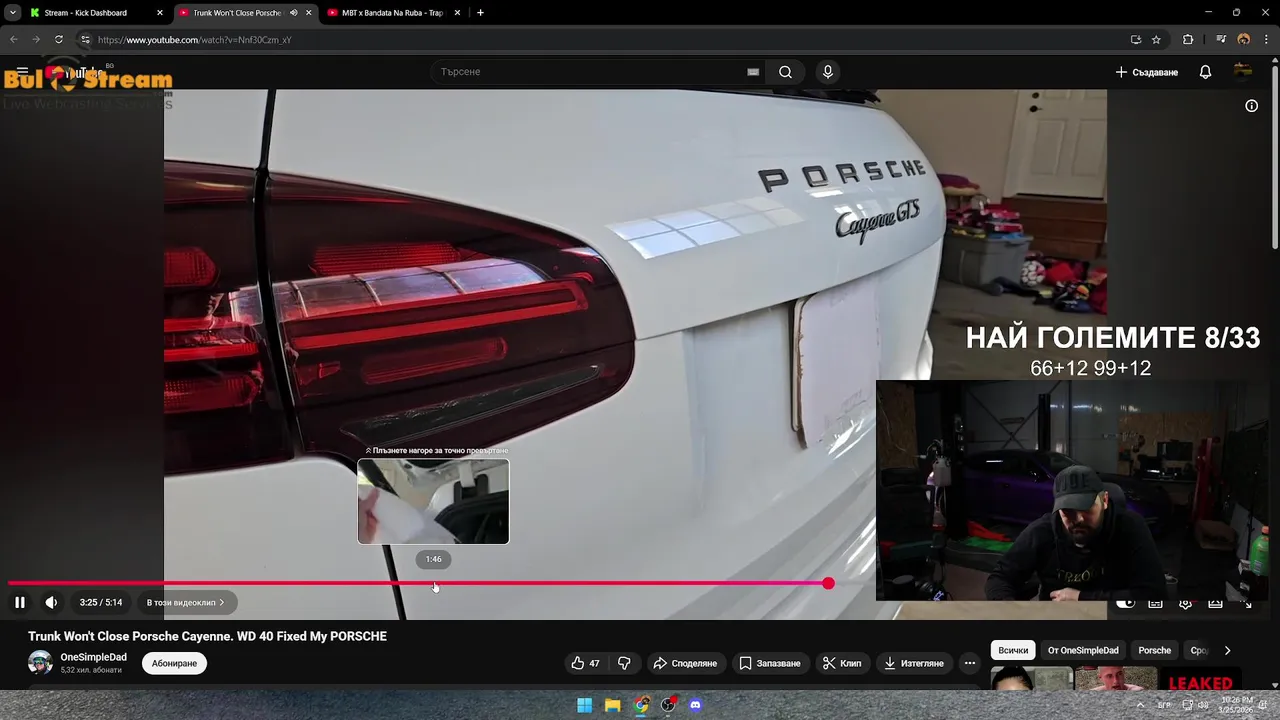Open Windows Start menu

[584, 705]
